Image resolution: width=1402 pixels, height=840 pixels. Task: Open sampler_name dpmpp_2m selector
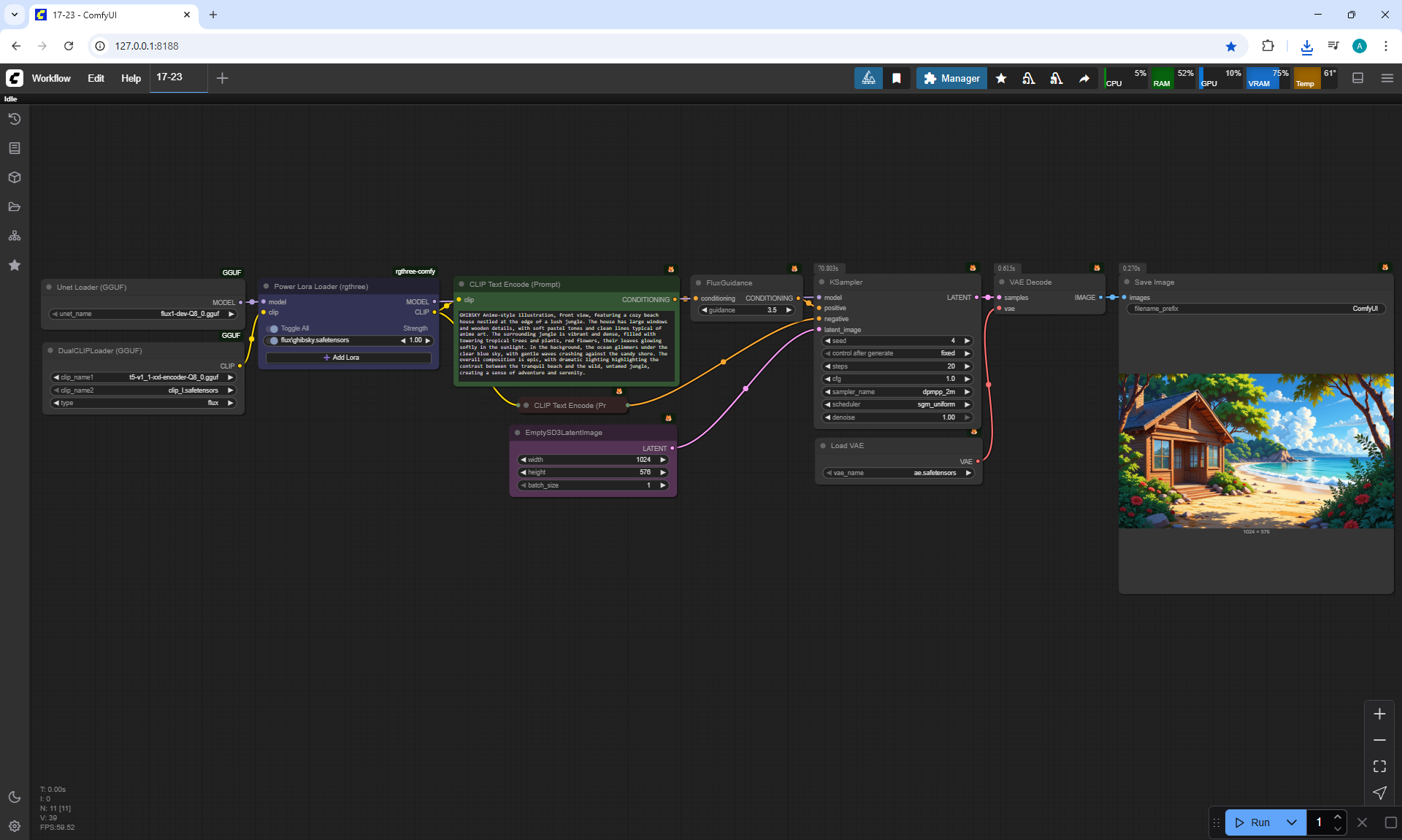point(898,392)
